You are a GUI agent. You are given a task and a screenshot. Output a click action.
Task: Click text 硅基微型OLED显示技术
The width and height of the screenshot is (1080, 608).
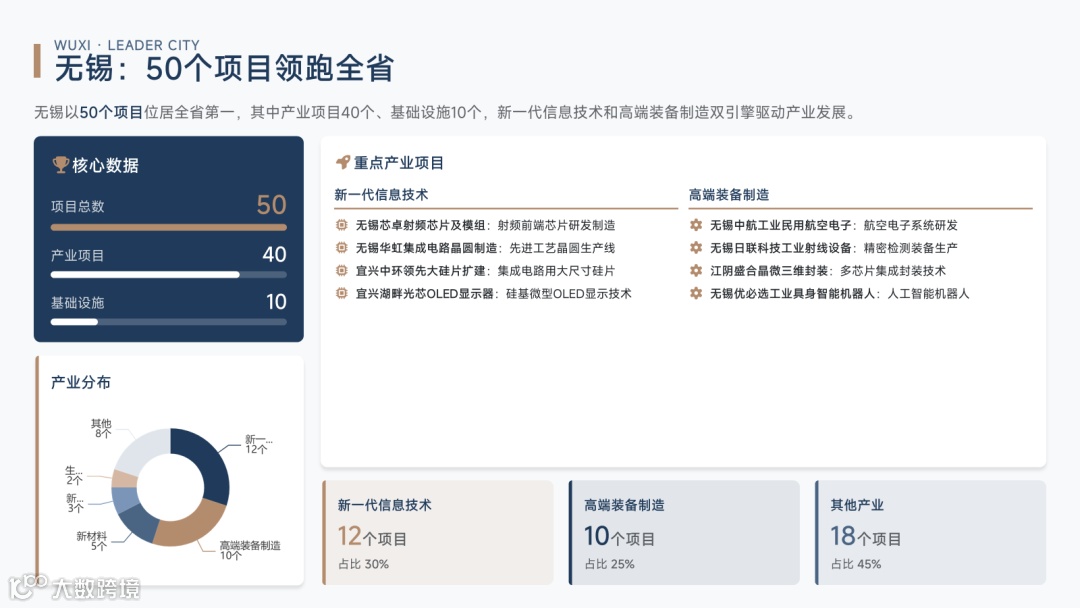[x=568, y=293]
